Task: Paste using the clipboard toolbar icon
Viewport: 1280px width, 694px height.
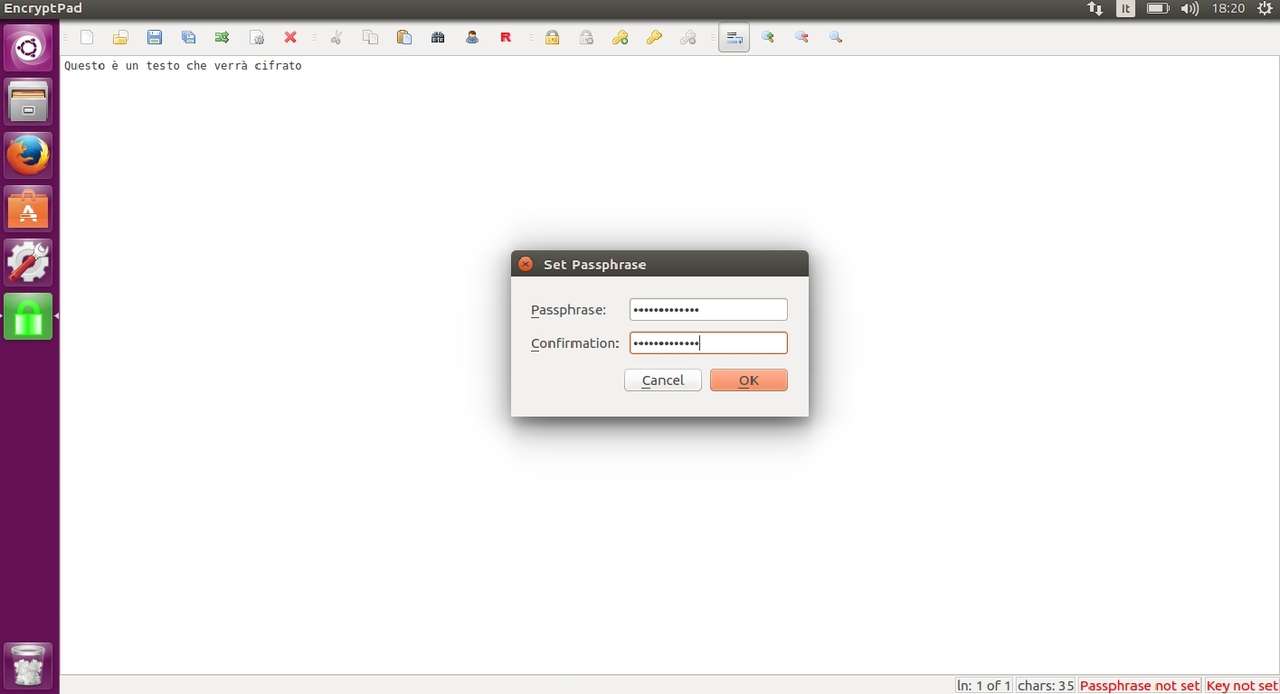Action: [x=404, y=38]
